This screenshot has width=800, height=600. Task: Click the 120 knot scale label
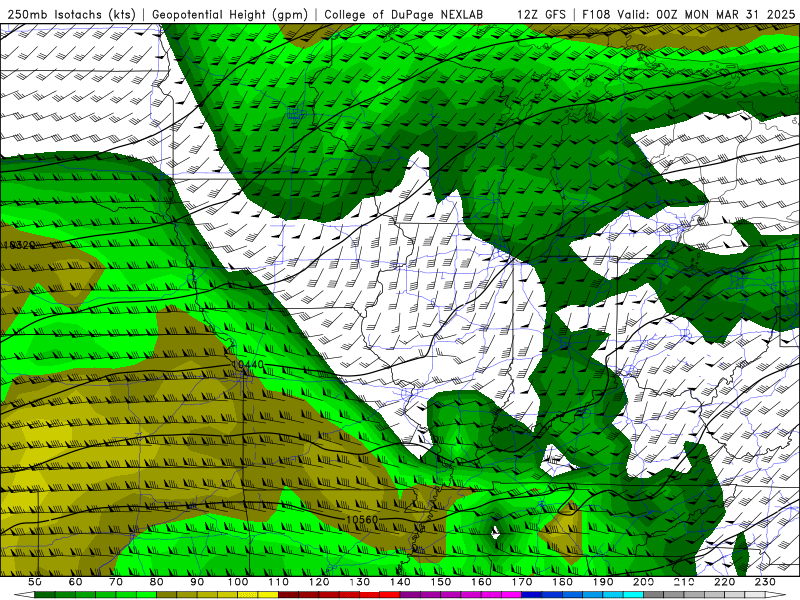pos(319,582)
